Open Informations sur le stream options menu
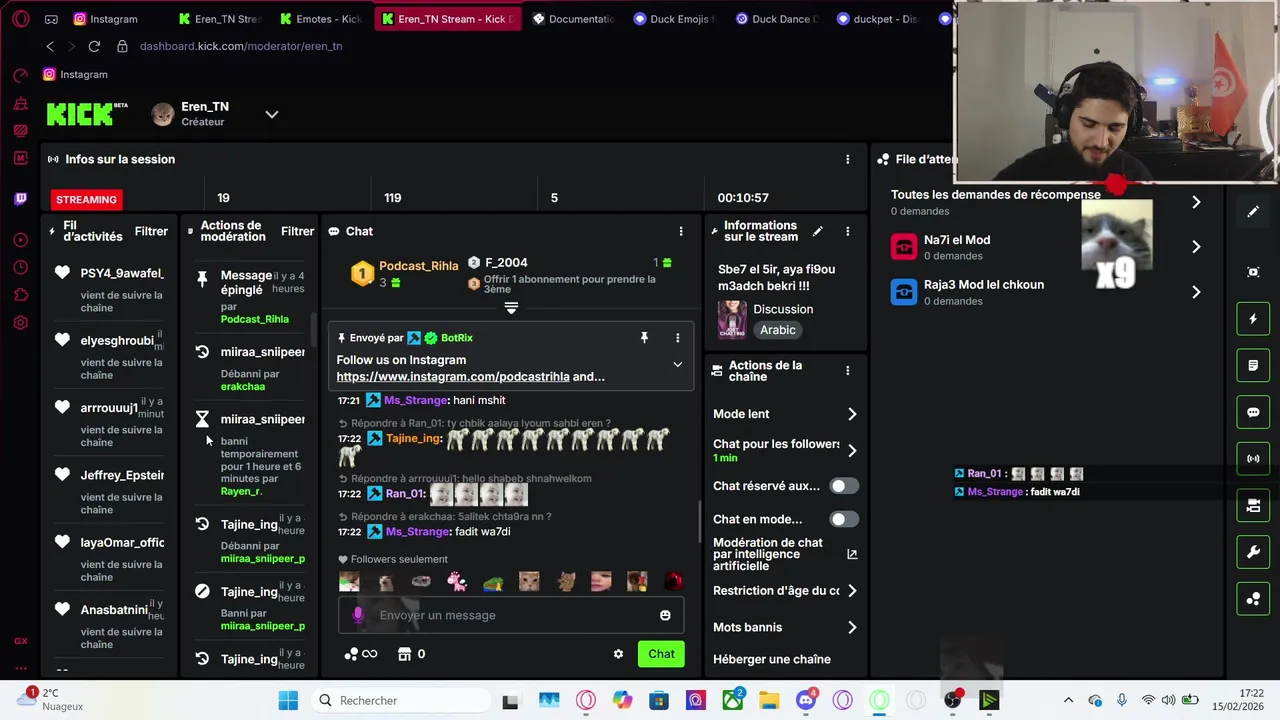Screen dimensions: 1280x720 (848, 231)
